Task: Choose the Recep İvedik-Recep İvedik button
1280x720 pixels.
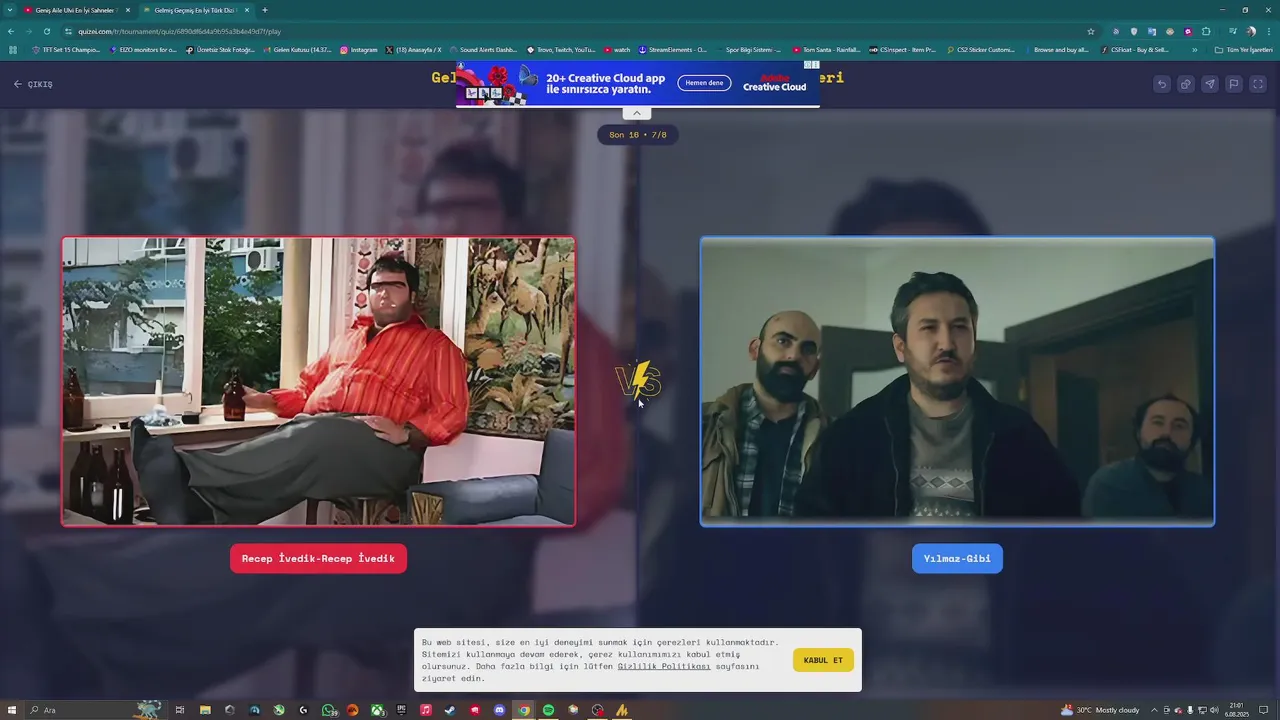Action: 318,558
